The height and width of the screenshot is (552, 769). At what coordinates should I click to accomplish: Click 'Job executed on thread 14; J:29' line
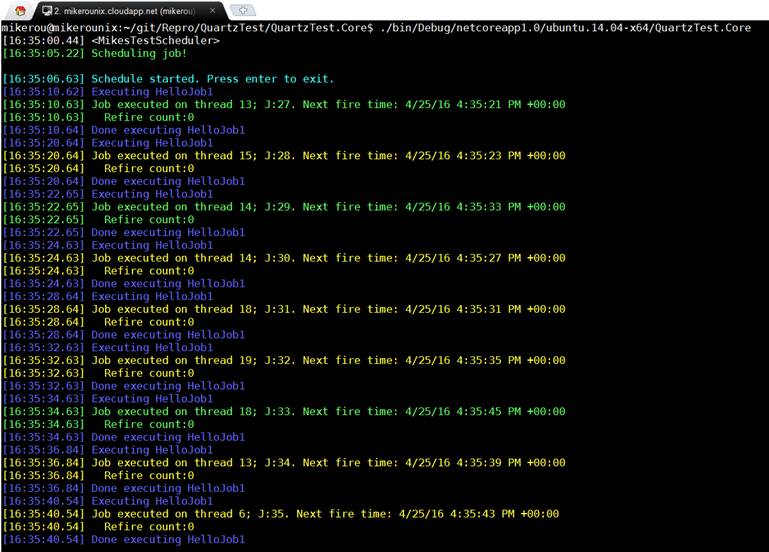click(x=284, y=206)
